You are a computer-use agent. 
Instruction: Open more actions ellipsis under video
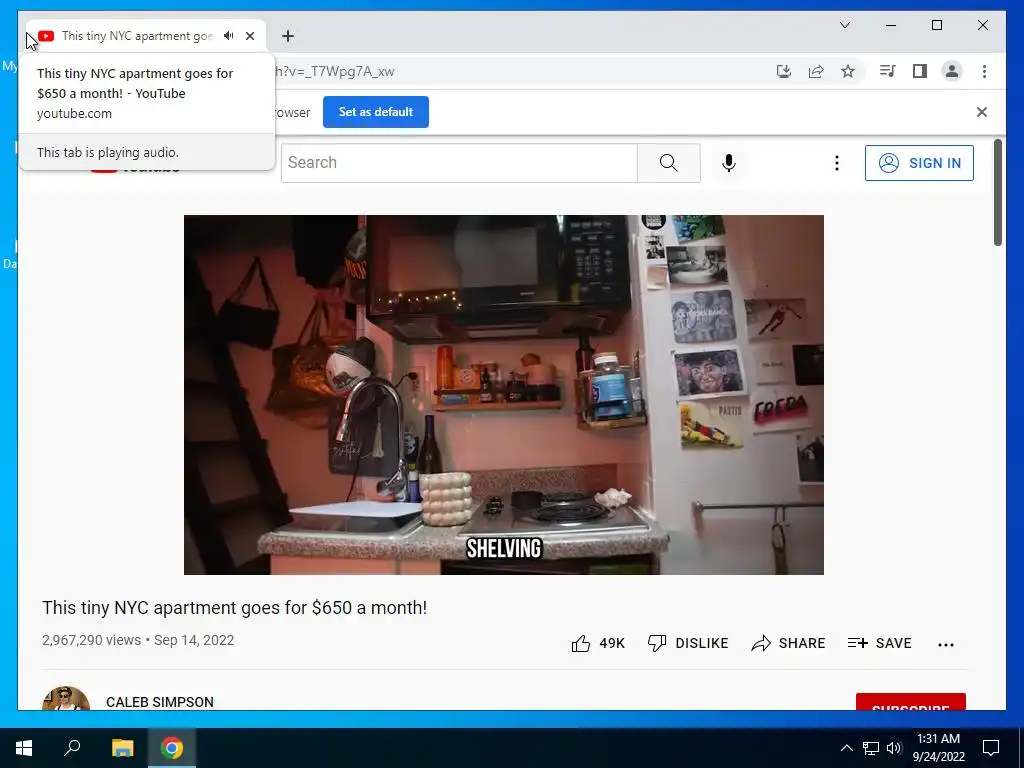946,645
